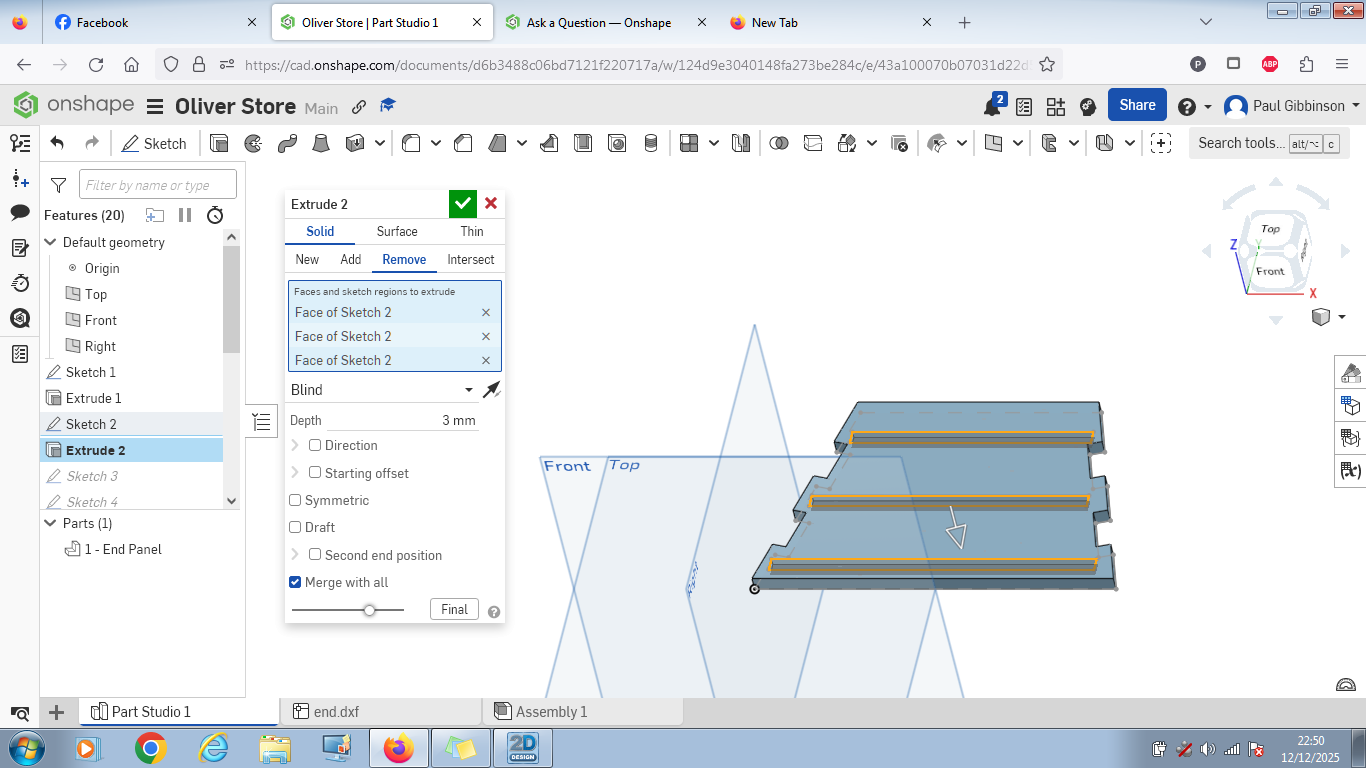Image resolution: width=1366 pixels, height=768 pixels.
Task: Collapse the Parts (1) section
Action: click(51, 523)
